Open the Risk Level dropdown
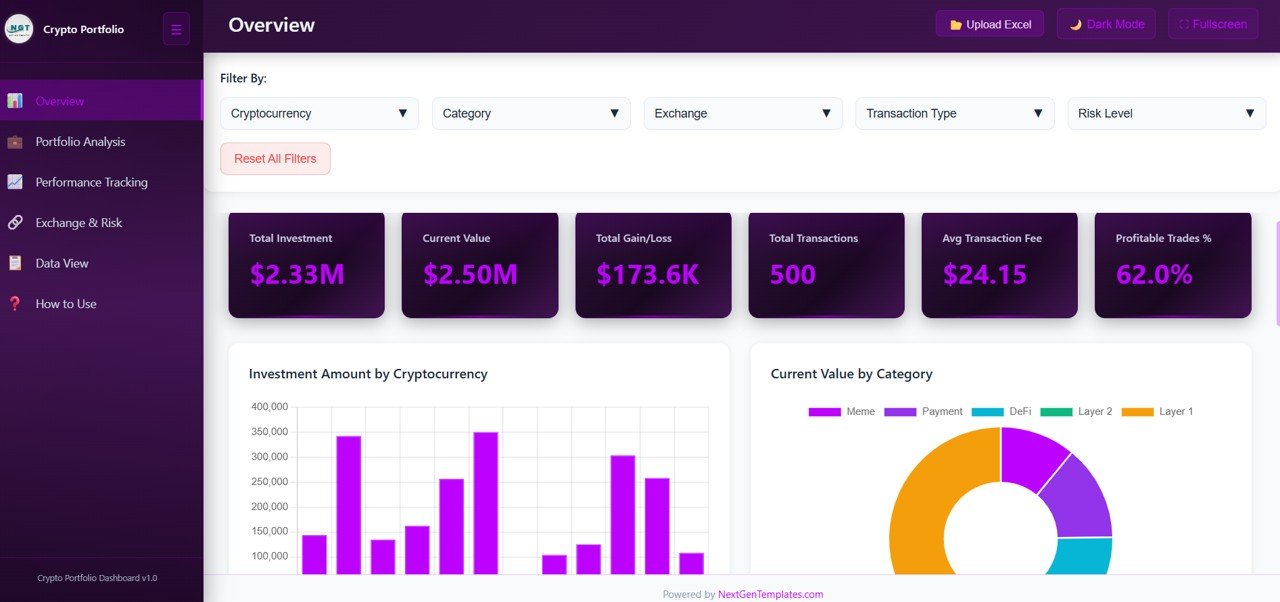This screenshot has height=602, width=1280. click(1166, 114)
